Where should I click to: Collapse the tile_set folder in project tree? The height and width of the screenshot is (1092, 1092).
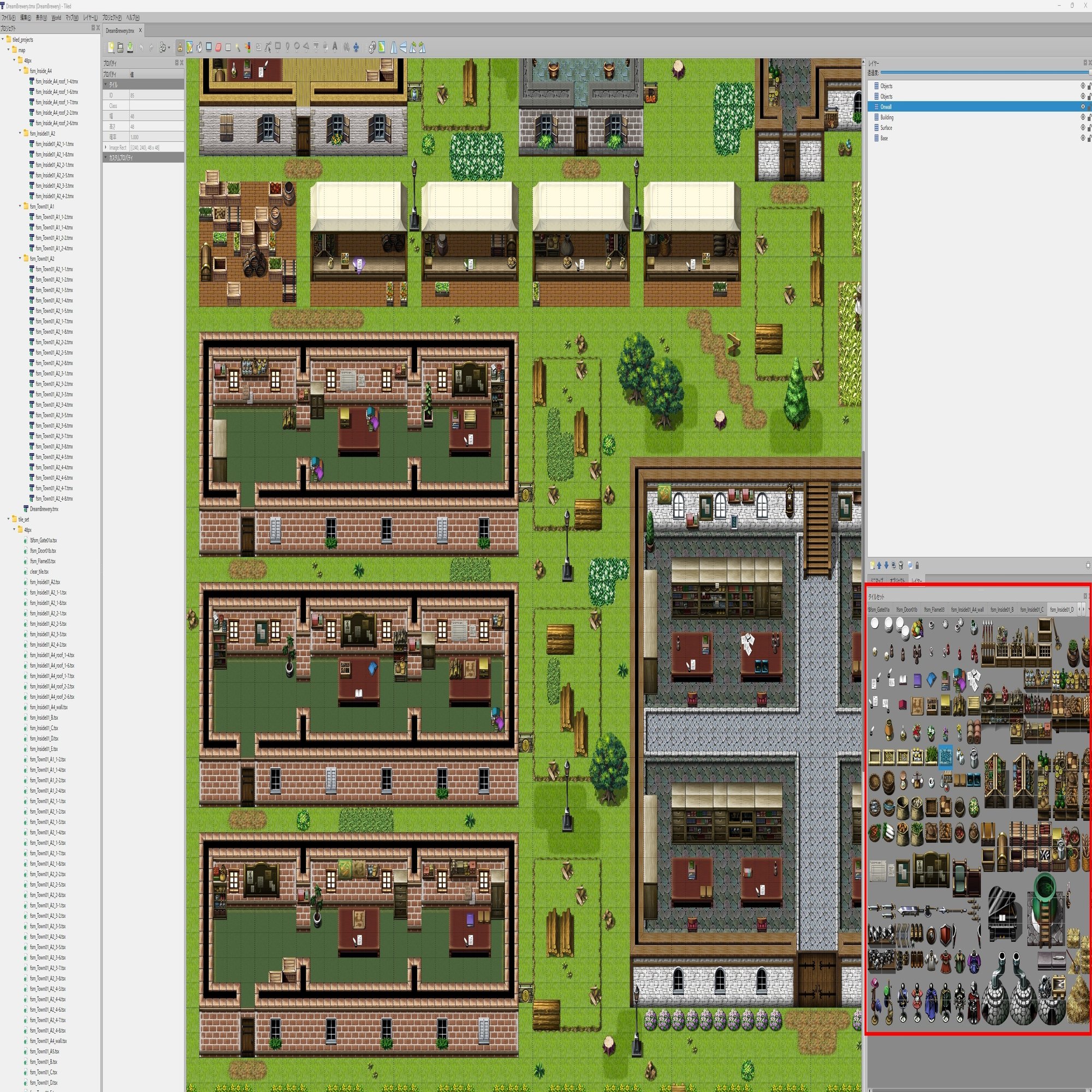9,519
